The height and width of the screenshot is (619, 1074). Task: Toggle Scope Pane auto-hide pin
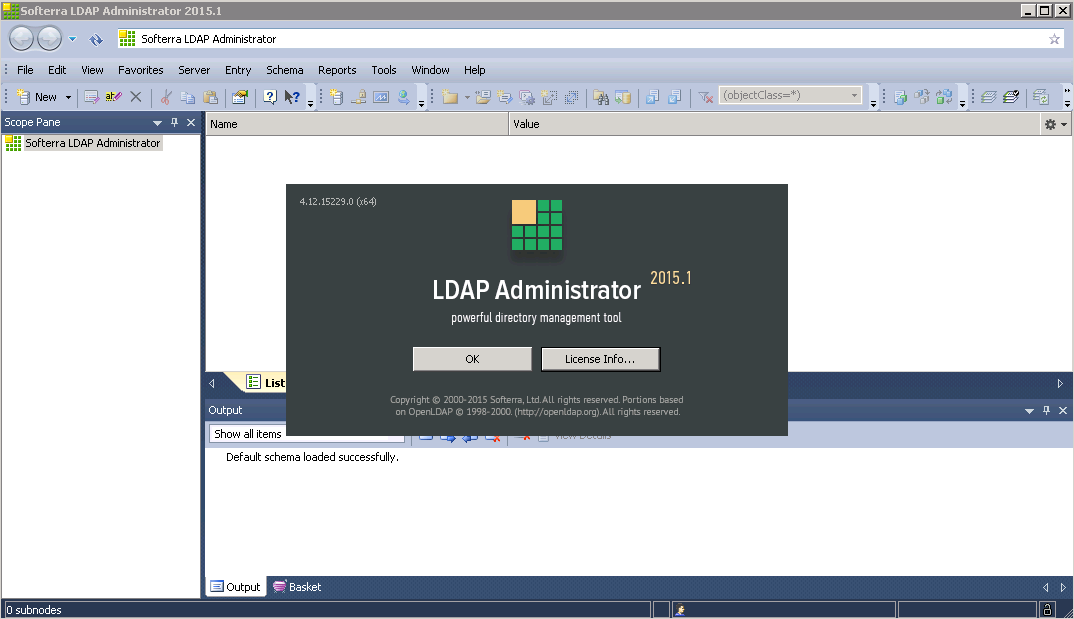click(174, 122)
